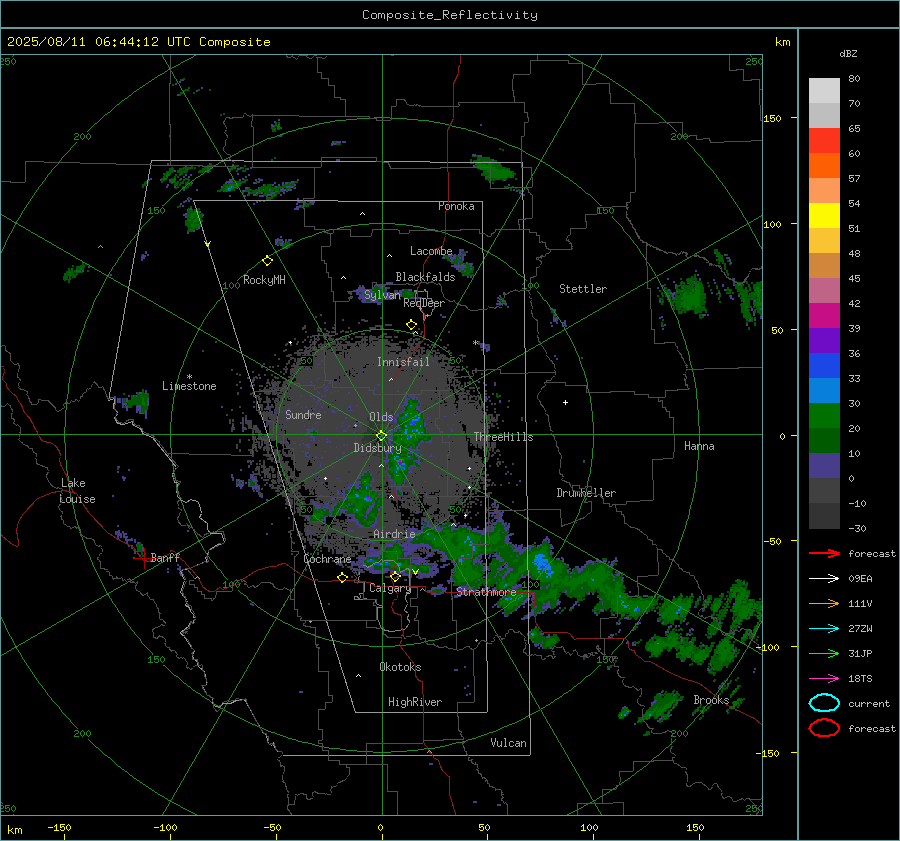The width and height of the screenshot is (900, 841).
Task: Click the red forecast ellipse icon
Action: (824, 728)
